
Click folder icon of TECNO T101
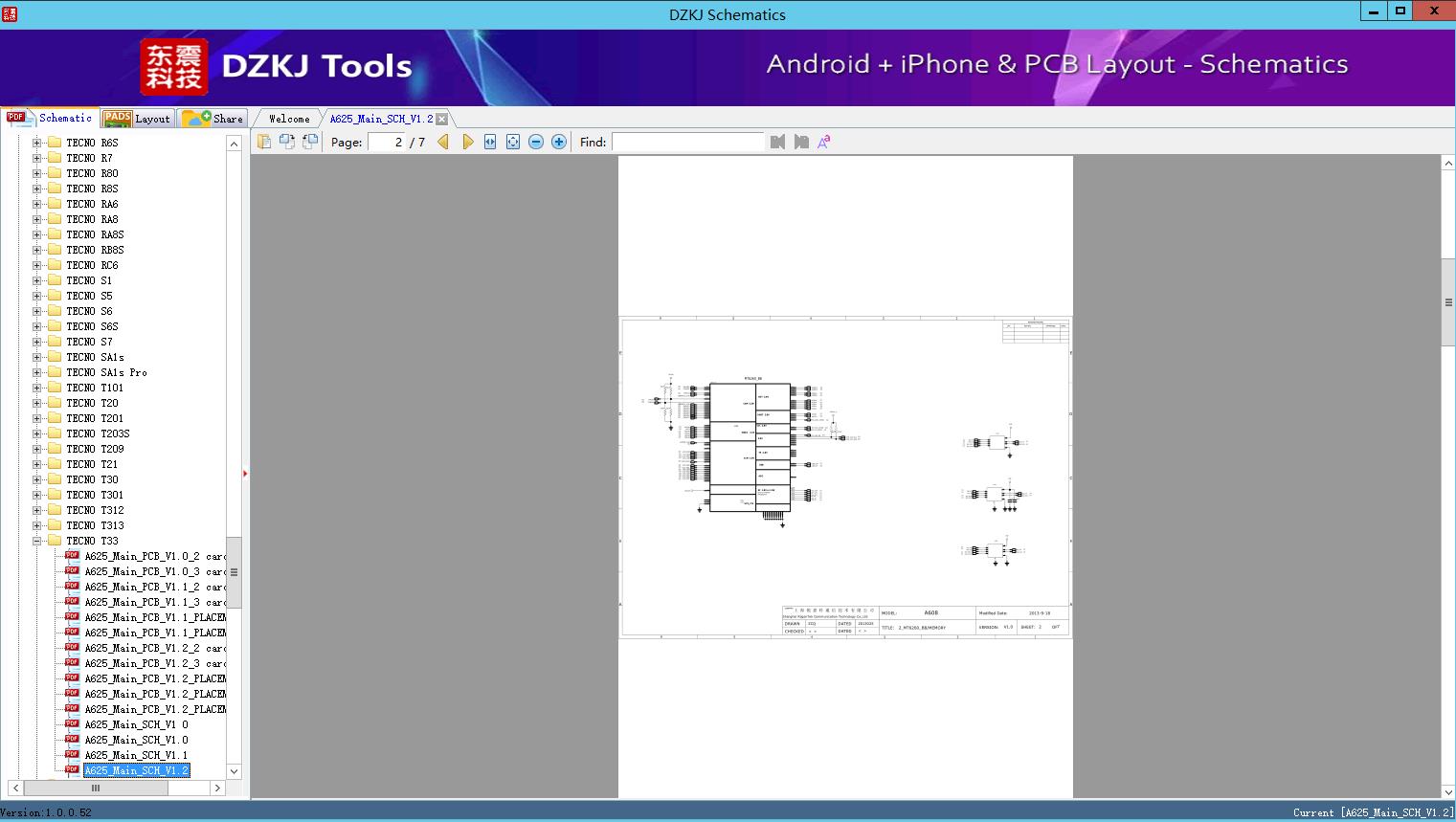tap(55, 388)
